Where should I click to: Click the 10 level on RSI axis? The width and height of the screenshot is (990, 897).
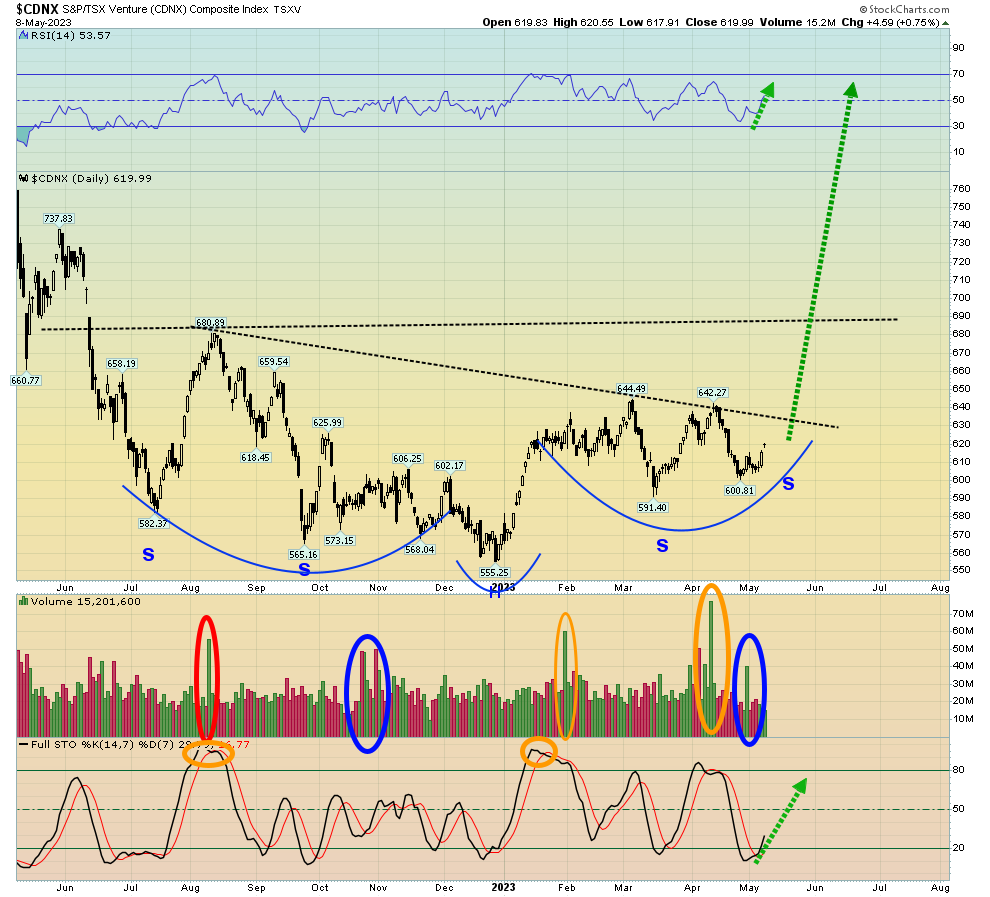tap(958, 151)
